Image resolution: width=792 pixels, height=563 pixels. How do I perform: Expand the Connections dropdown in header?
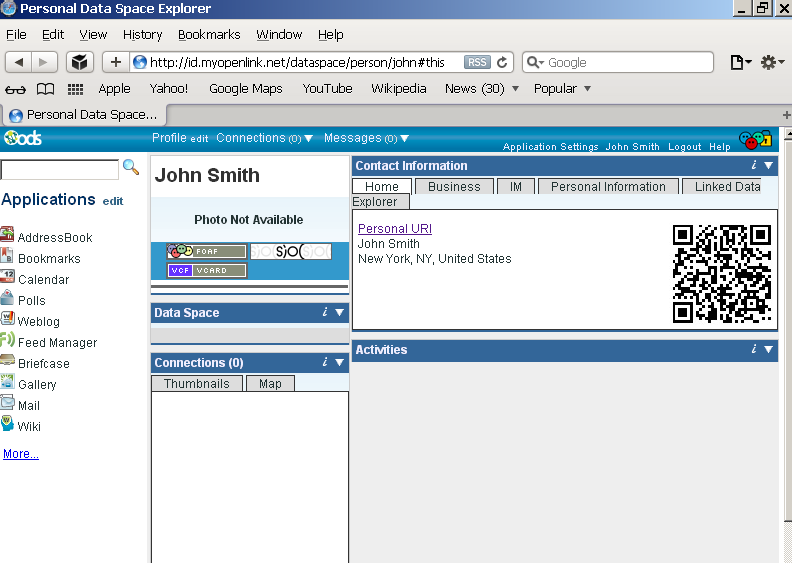[x=308, y=139]
